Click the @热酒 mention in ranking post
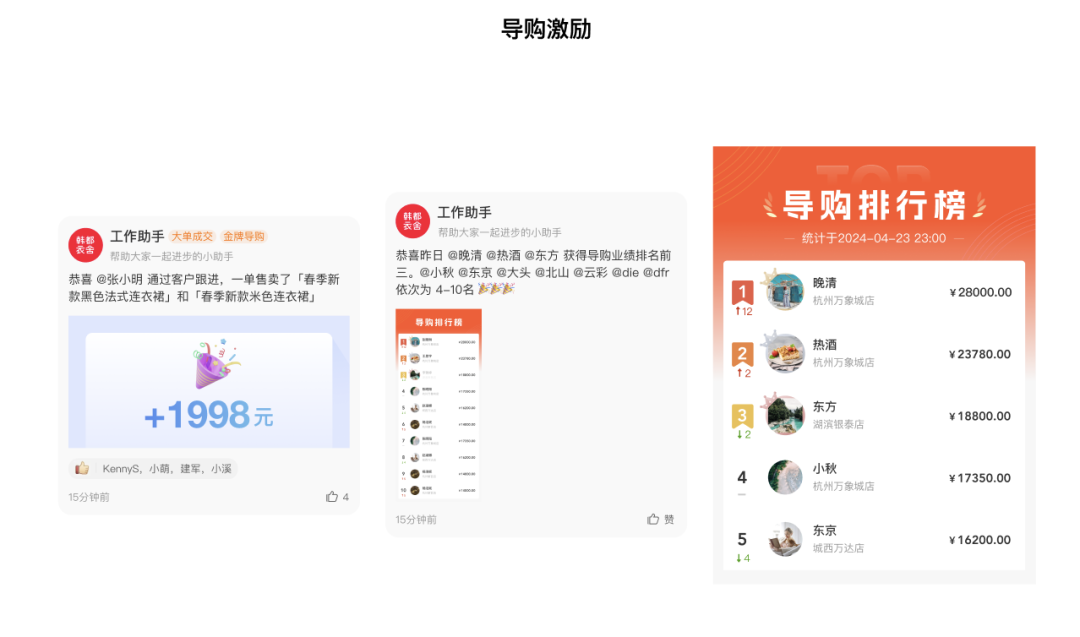Image resolution: width=1080 pixels, height=637 pixels. coord(504,255)
